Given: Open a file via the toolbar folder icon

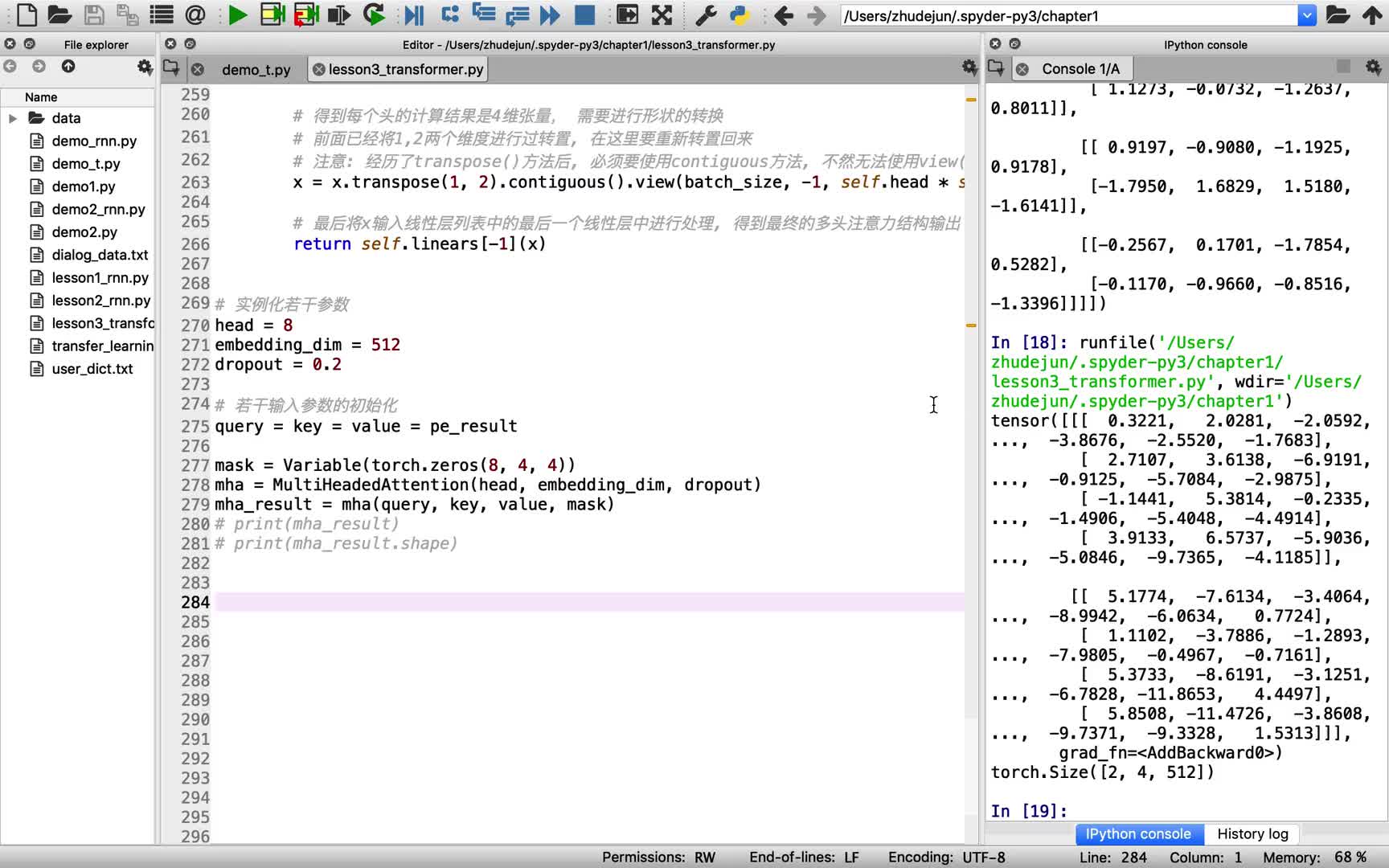Looking at the screenshot, I should pos(59,14).
